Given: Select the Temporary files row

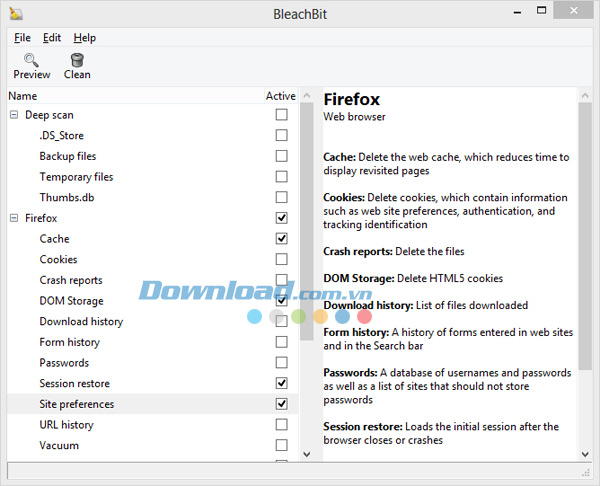Looking at the screenshot, I should (x=153, y=176).
